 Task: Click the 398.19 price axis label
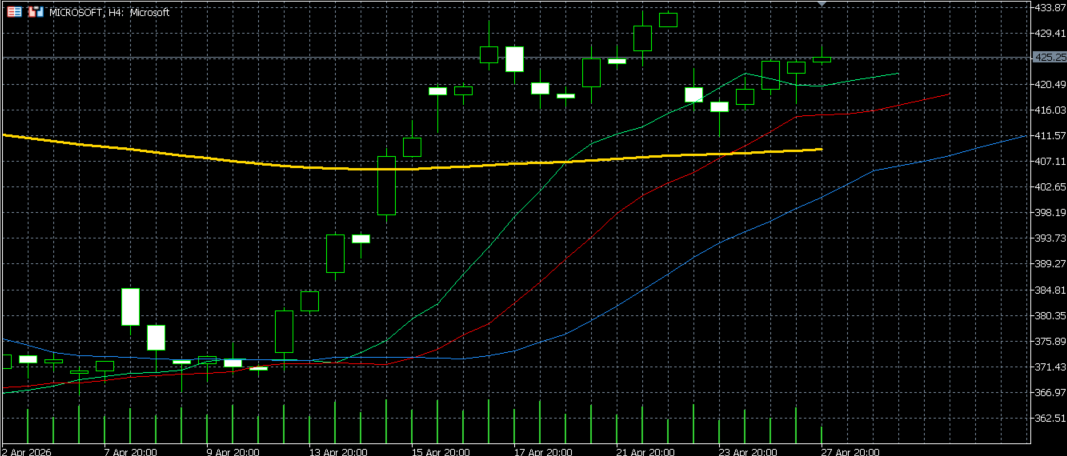pos(1049,212)
